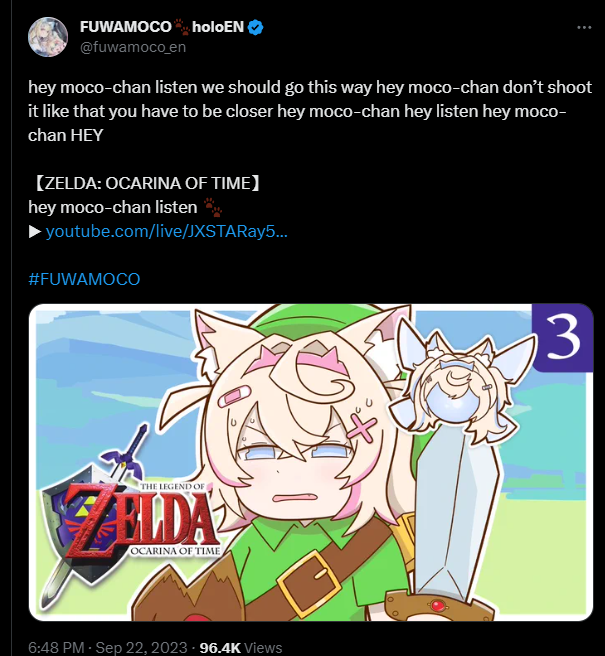Viewport: 605px width, 656px height.
Task: Click the 96.4K Views count
Action: (241, 648)
